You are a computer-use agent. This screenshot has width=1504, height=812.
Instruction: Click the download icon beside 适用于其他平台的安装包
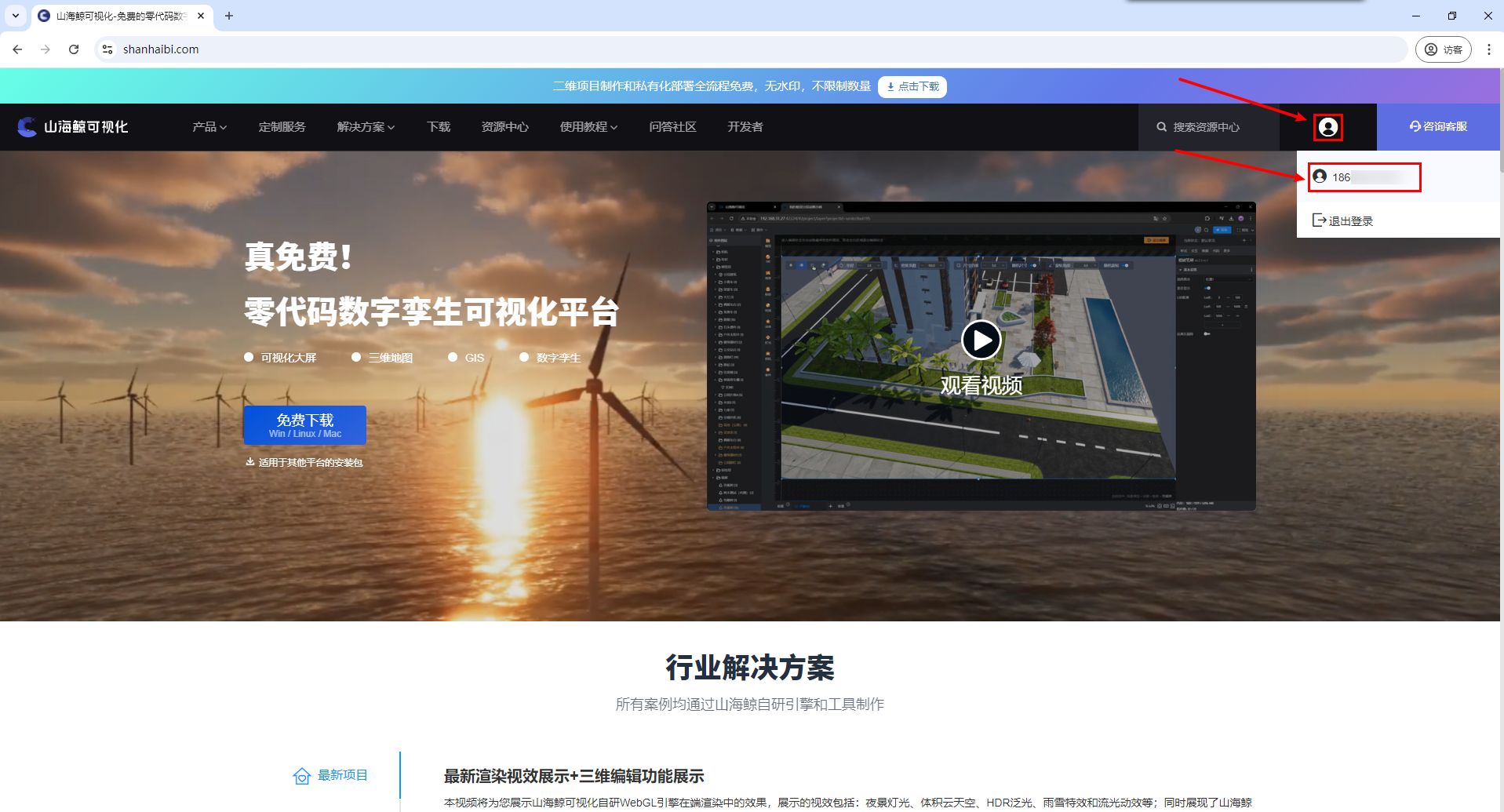click(250, 462)
